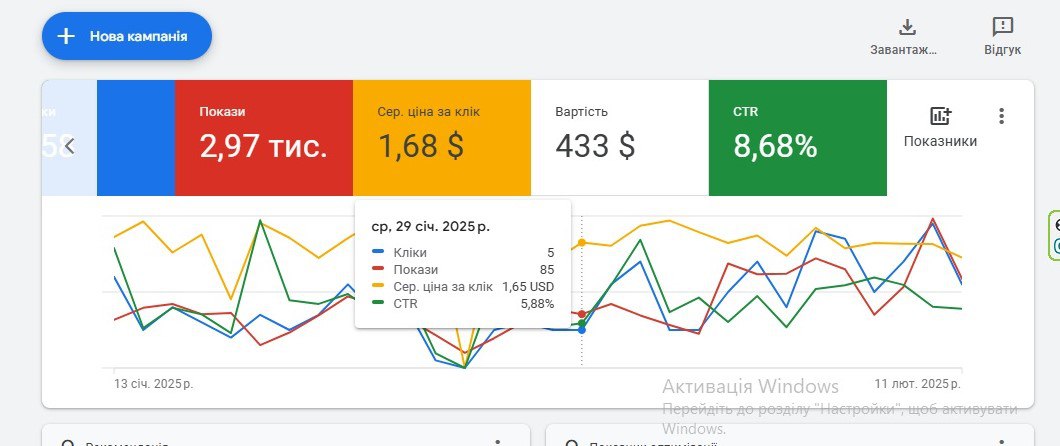Toggle the yellow Сер. ціна за клік card
This screenshot has height=446, width=1060.
coord(441,137)
